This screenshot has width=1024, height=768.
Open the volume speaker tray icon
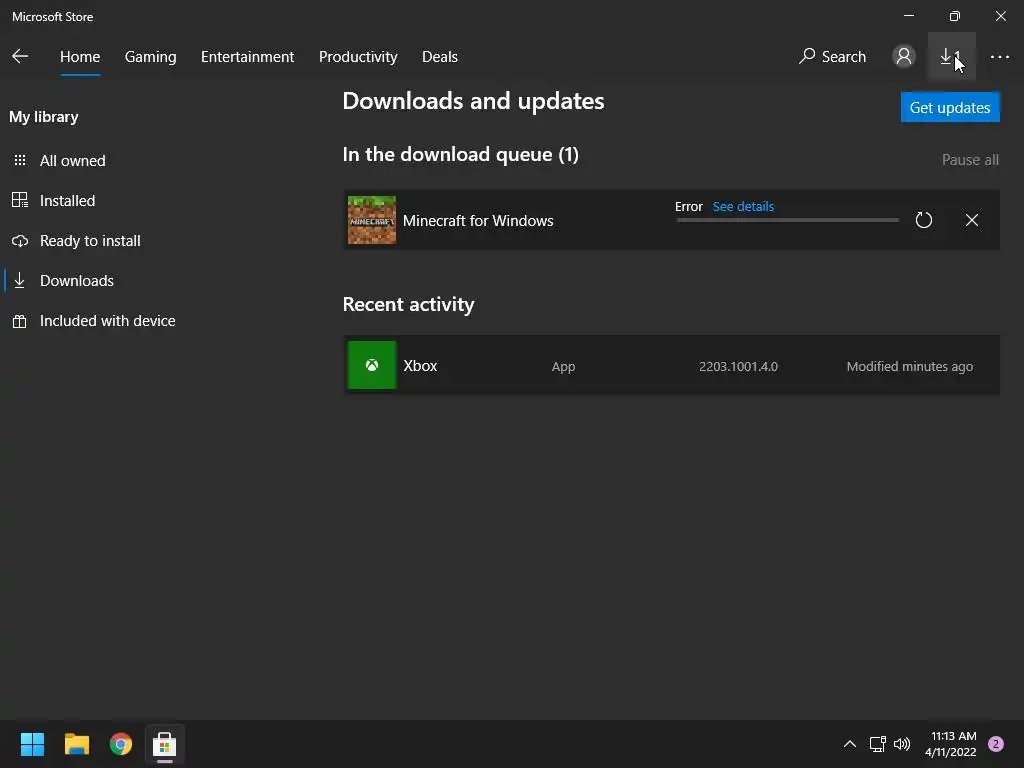tap(902, 744)
